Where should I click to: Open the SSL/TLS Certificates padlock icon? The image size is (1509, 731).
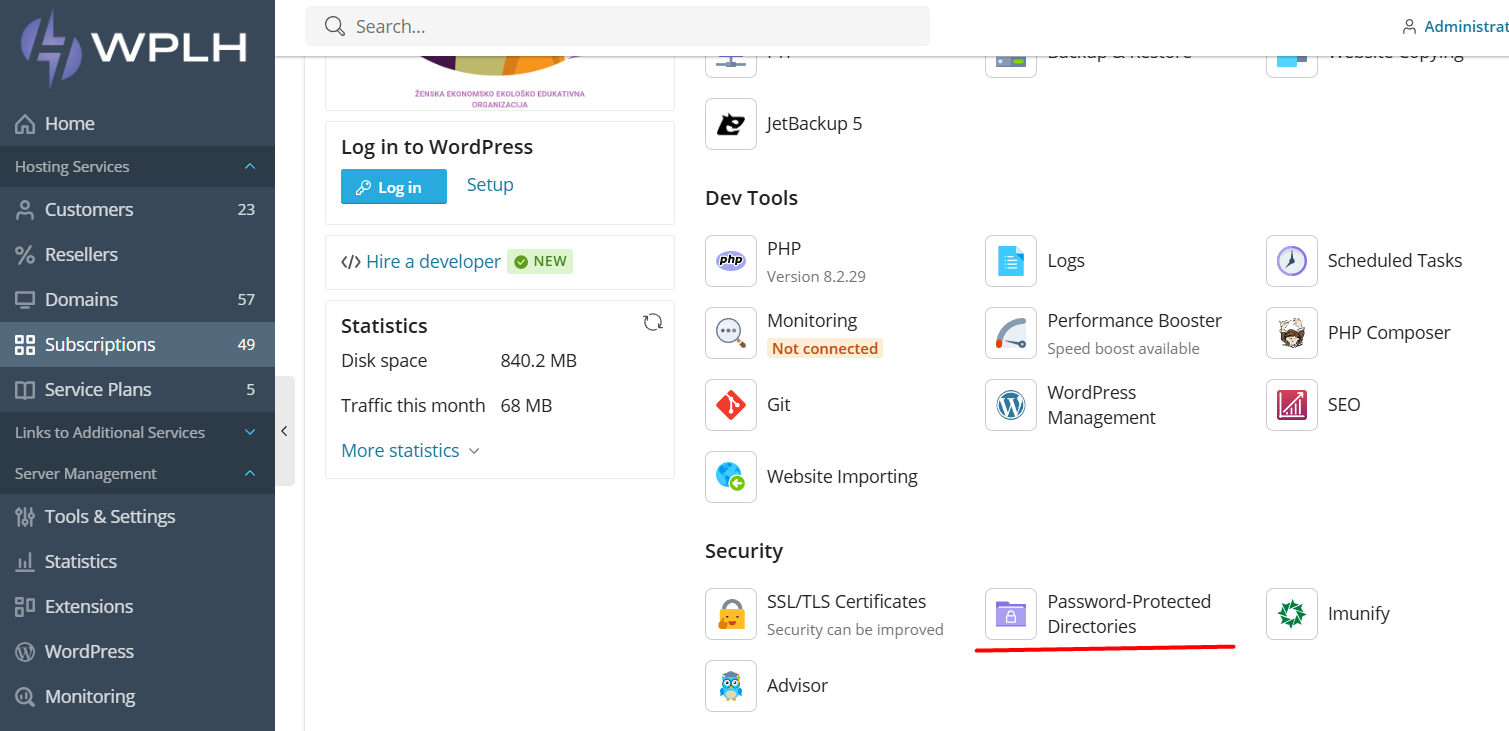pos(731,614)
